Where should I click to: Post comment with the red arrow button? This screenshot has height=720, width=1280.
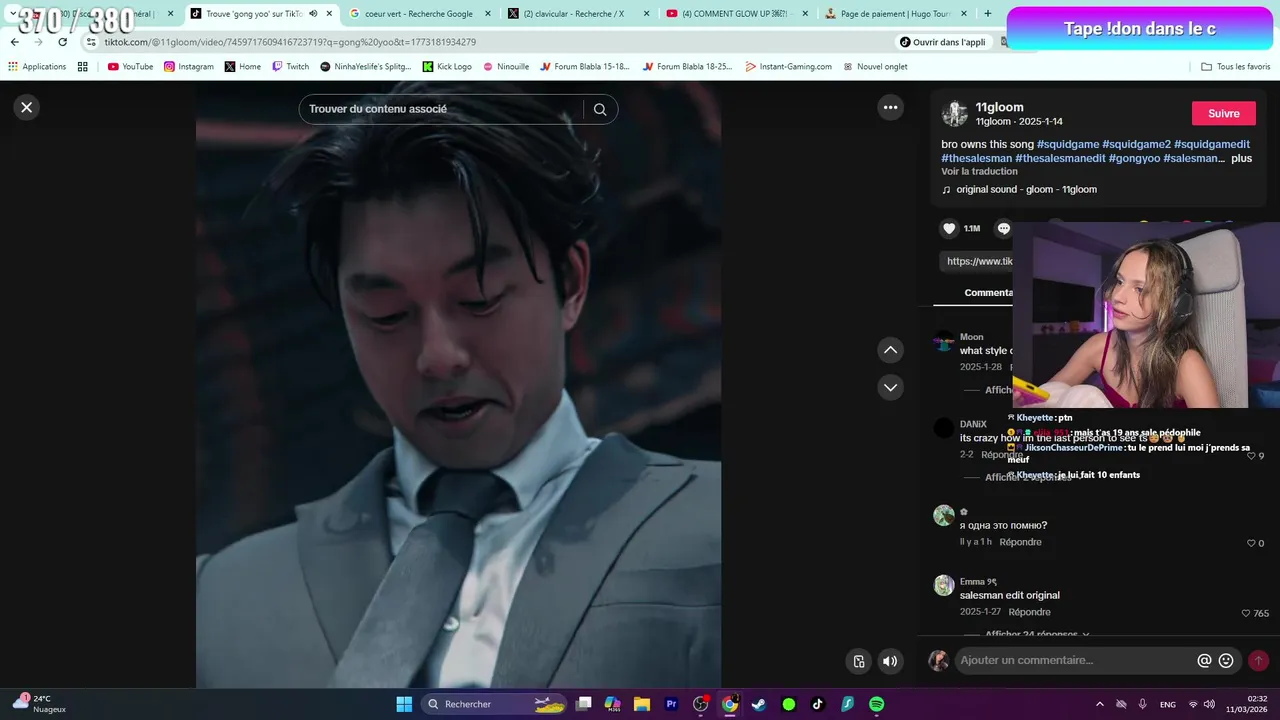[x=1258, y=660]
